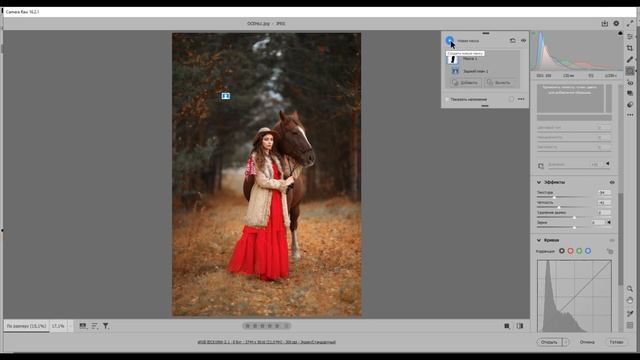Viewport: 640px width, 360px height.
Task: Toggle the filmstrip icon in the bottom toolbar
Action: (x=83, y=326)
